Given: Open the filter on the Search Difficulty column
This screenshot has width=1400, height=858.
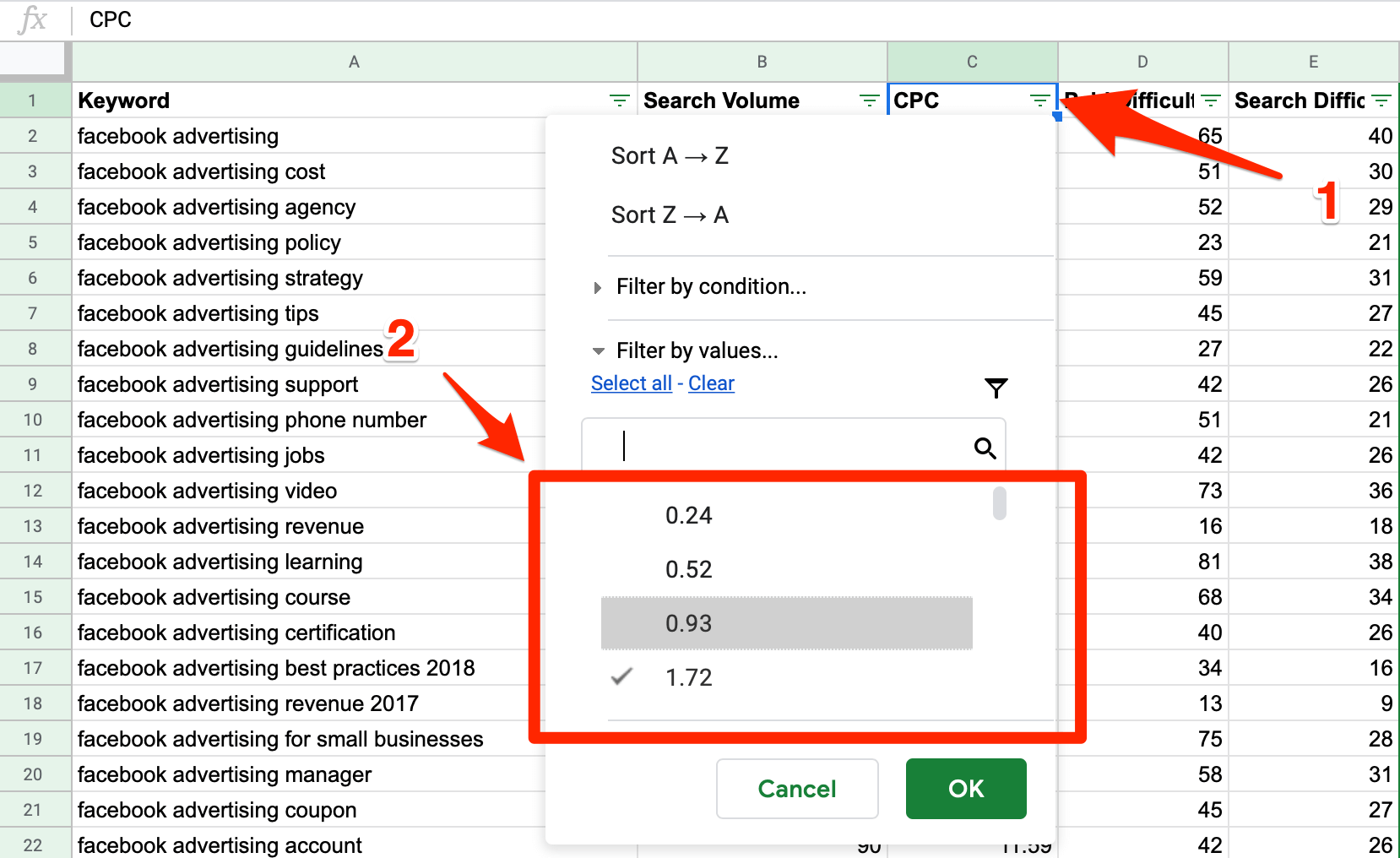Looking at the screenshot, I should point(1382,100).
